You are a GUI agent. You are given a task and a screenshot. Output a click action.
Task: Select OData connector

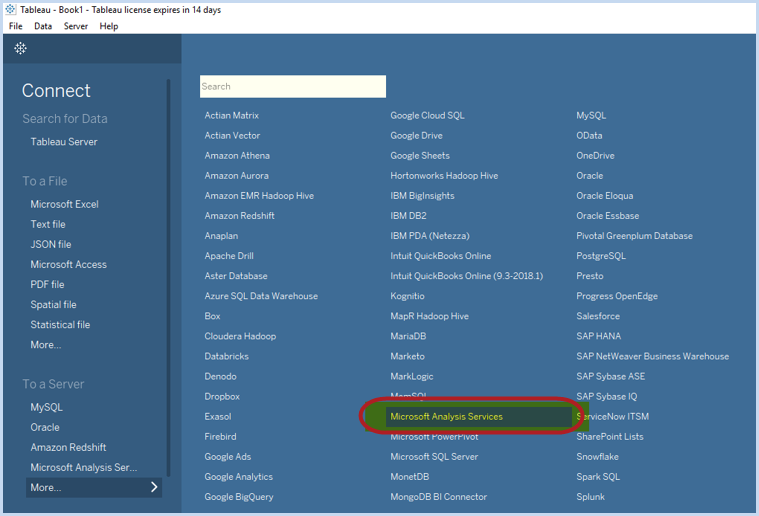(x=589, y=136)
